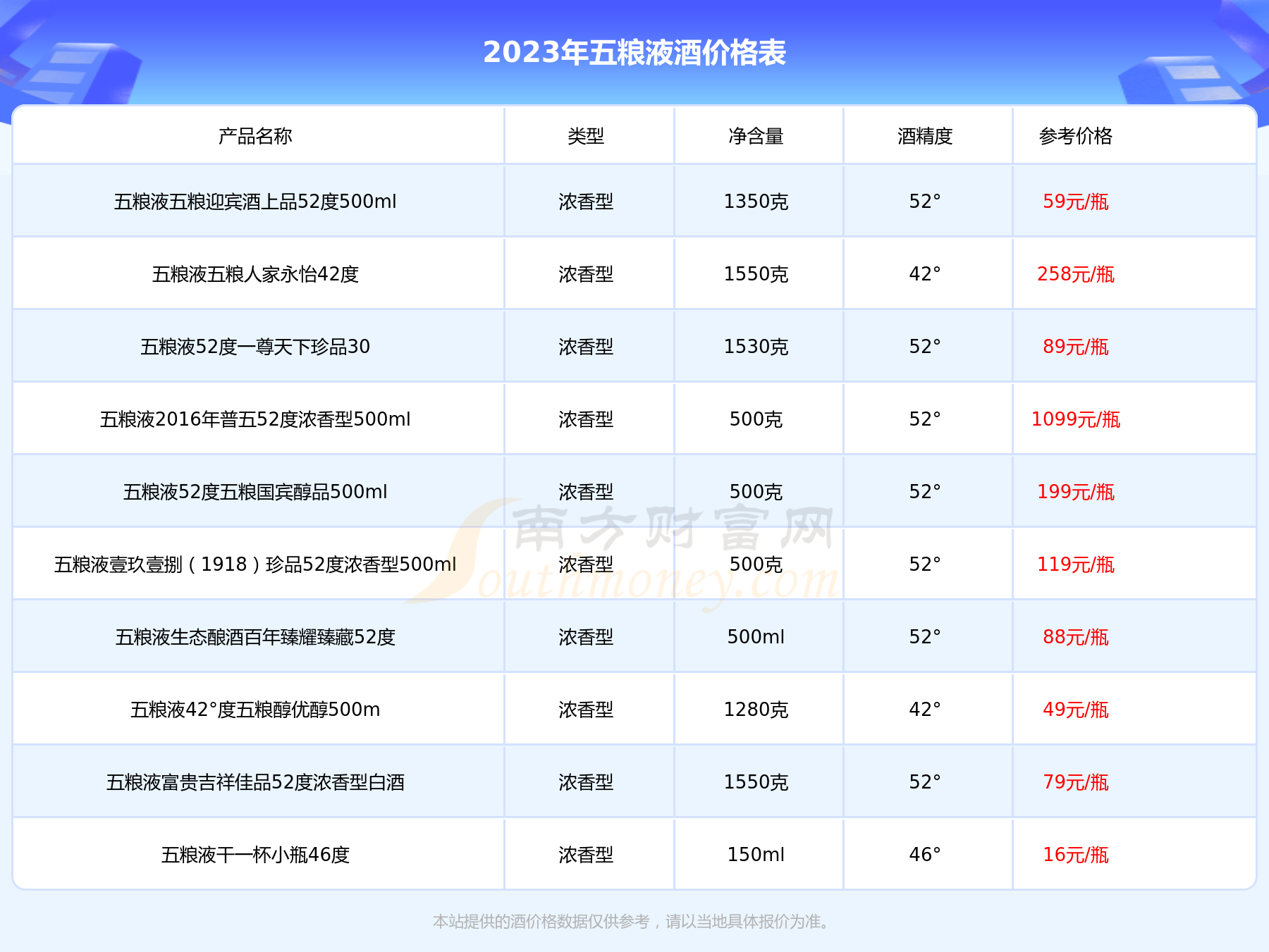Click the 酒精度 column header

point(925,136)
